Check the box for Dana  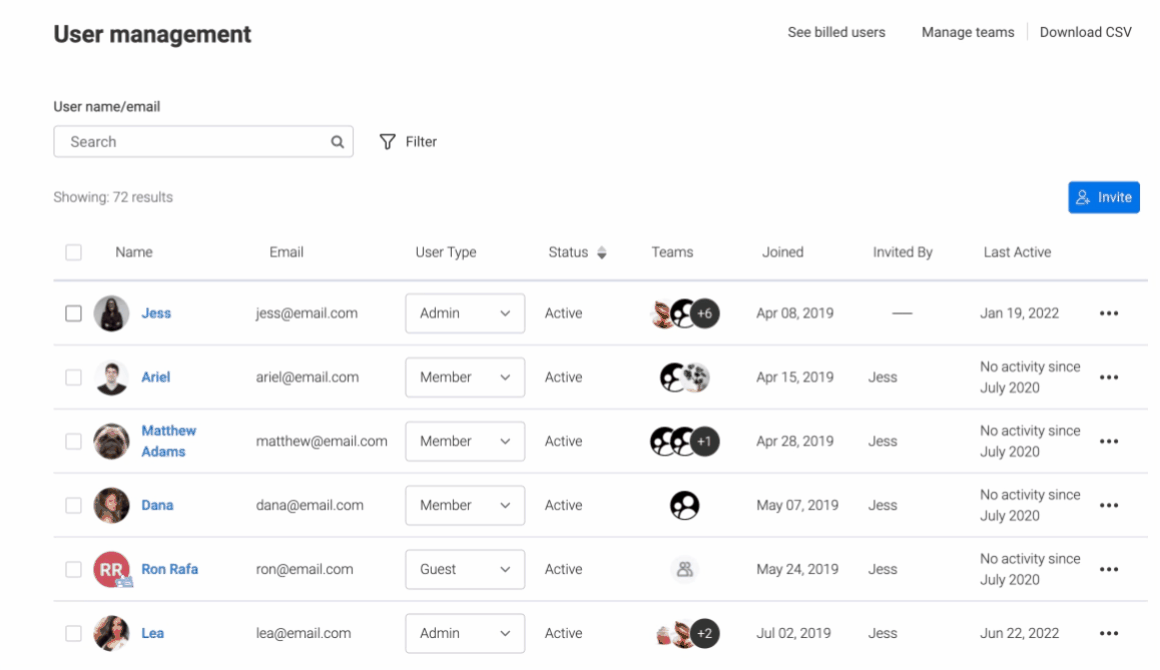tap(73, 506)
